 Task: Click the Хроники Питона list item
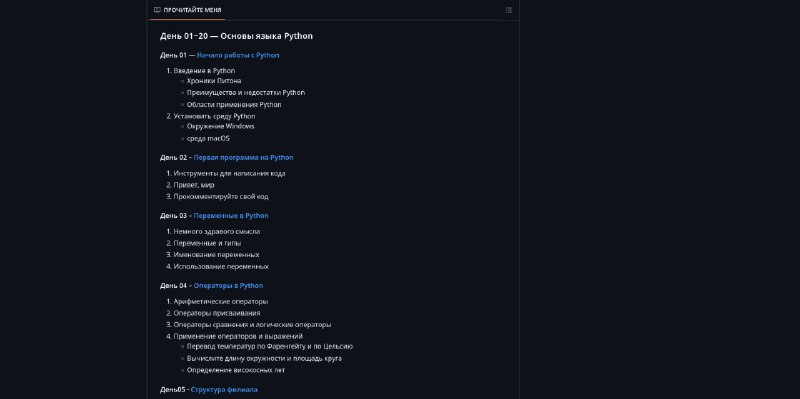(x=214, y=81)
